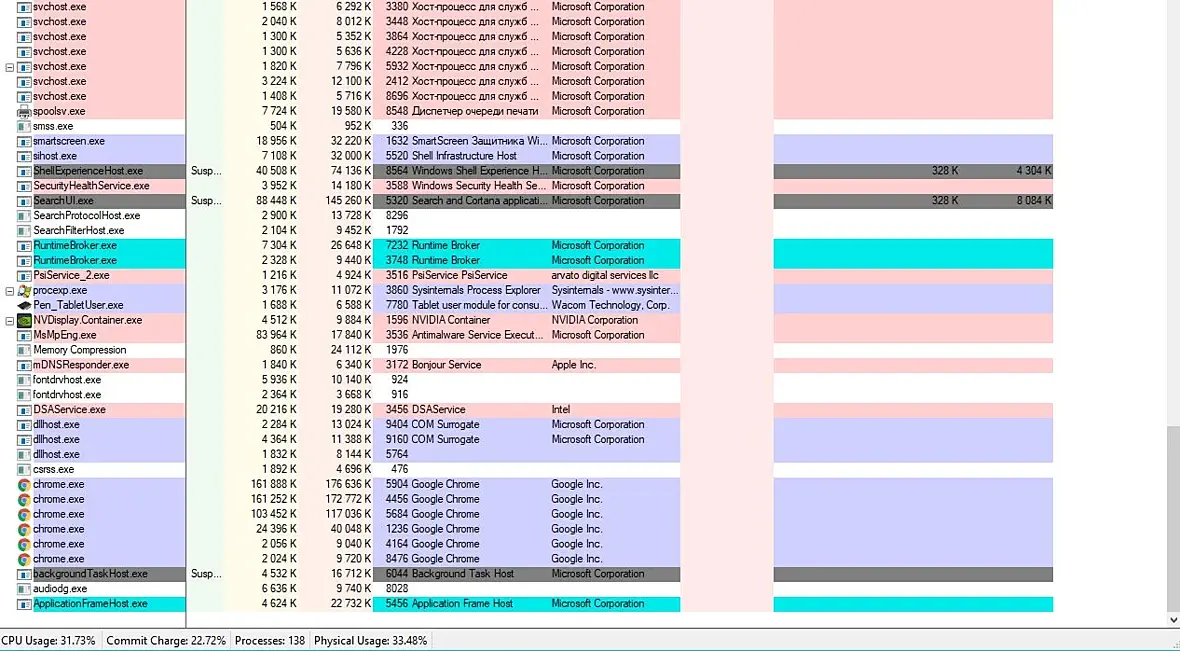Click the DSAService.exe process icon
This screenshot has height=651, width=1180.
point(24,410)
